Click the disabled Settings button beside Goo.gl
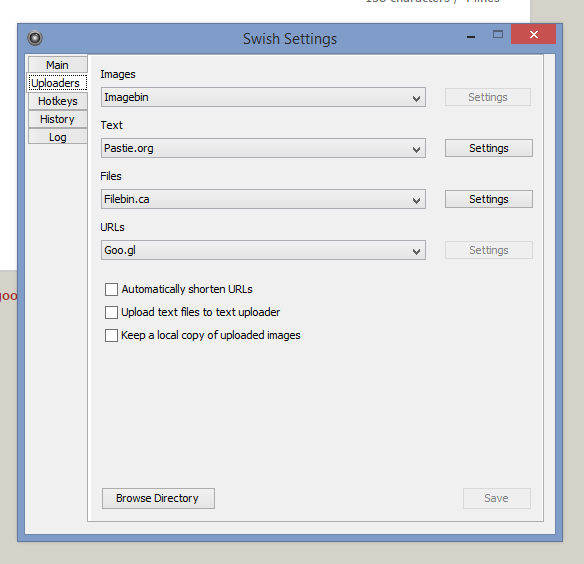The height and width of the screenshot is (564, 584). click(x=489, y=250)
